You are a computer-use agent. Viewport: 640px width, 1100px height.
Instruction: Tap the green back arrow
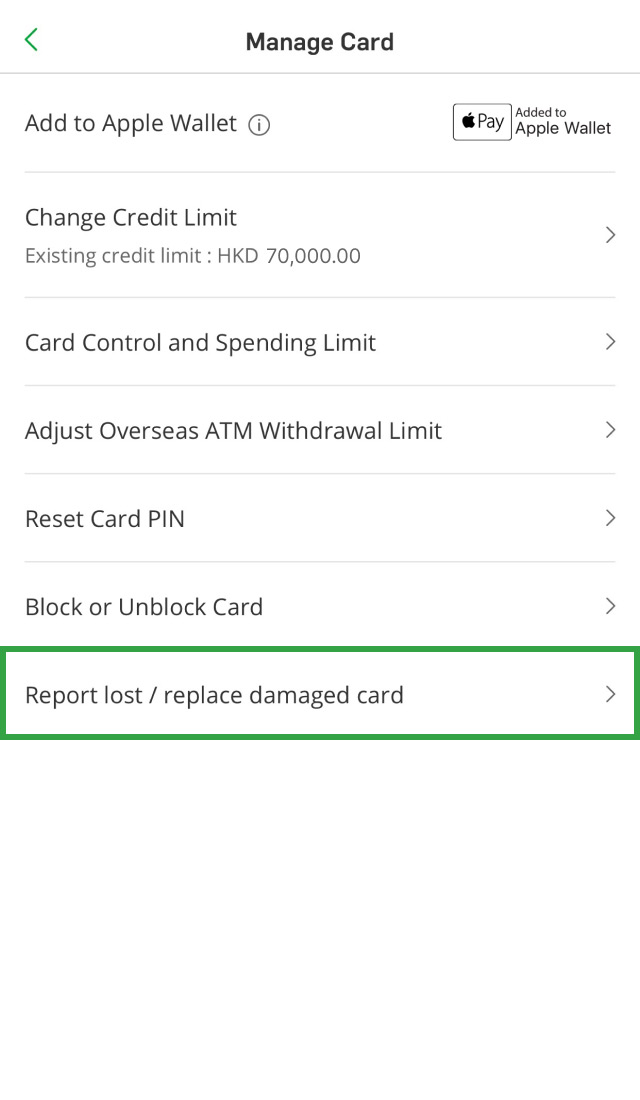coord(32,40)
